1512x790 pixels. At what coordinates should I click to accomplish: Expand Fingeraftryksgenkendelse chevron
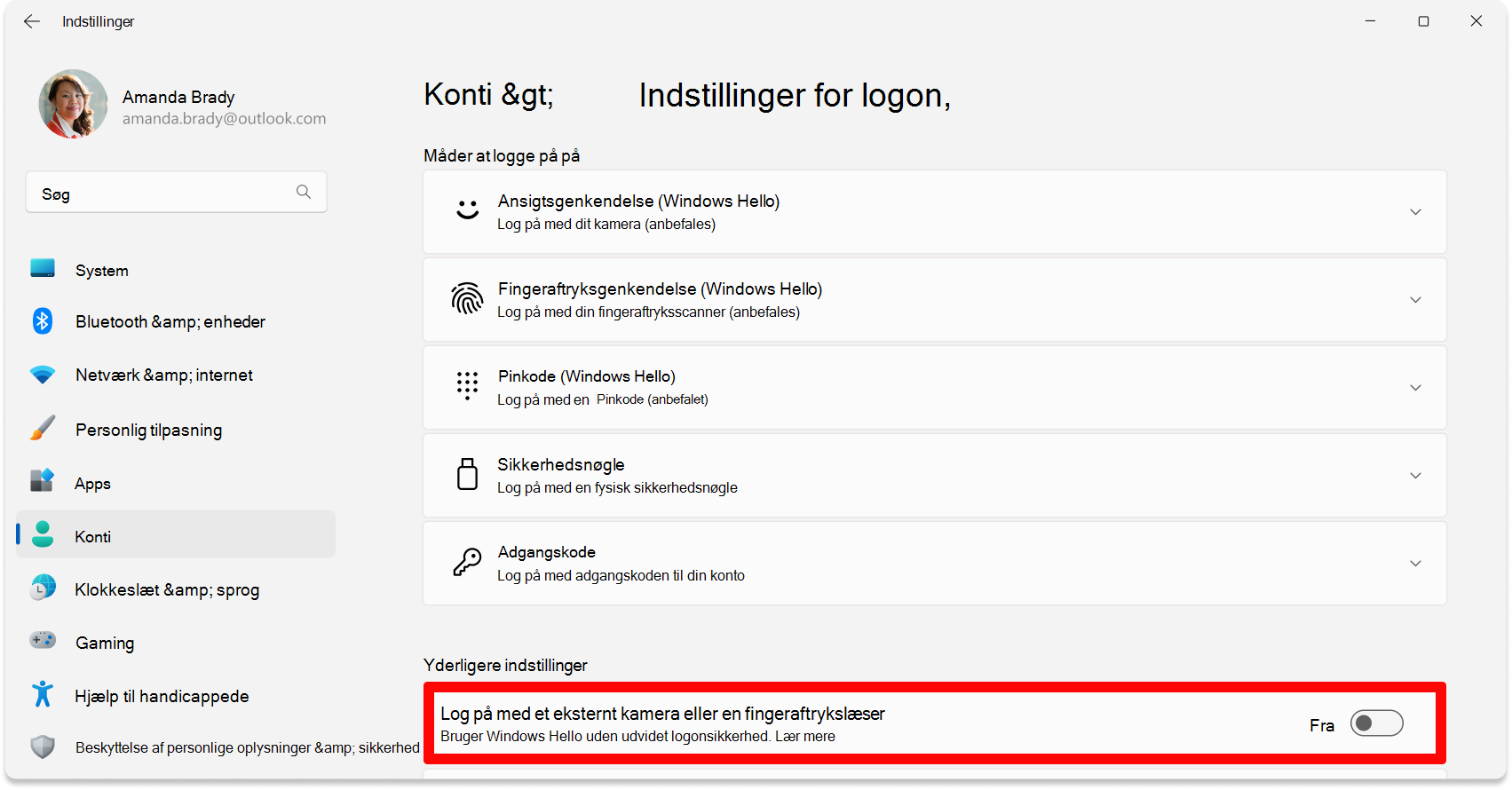click(1415, 300)
